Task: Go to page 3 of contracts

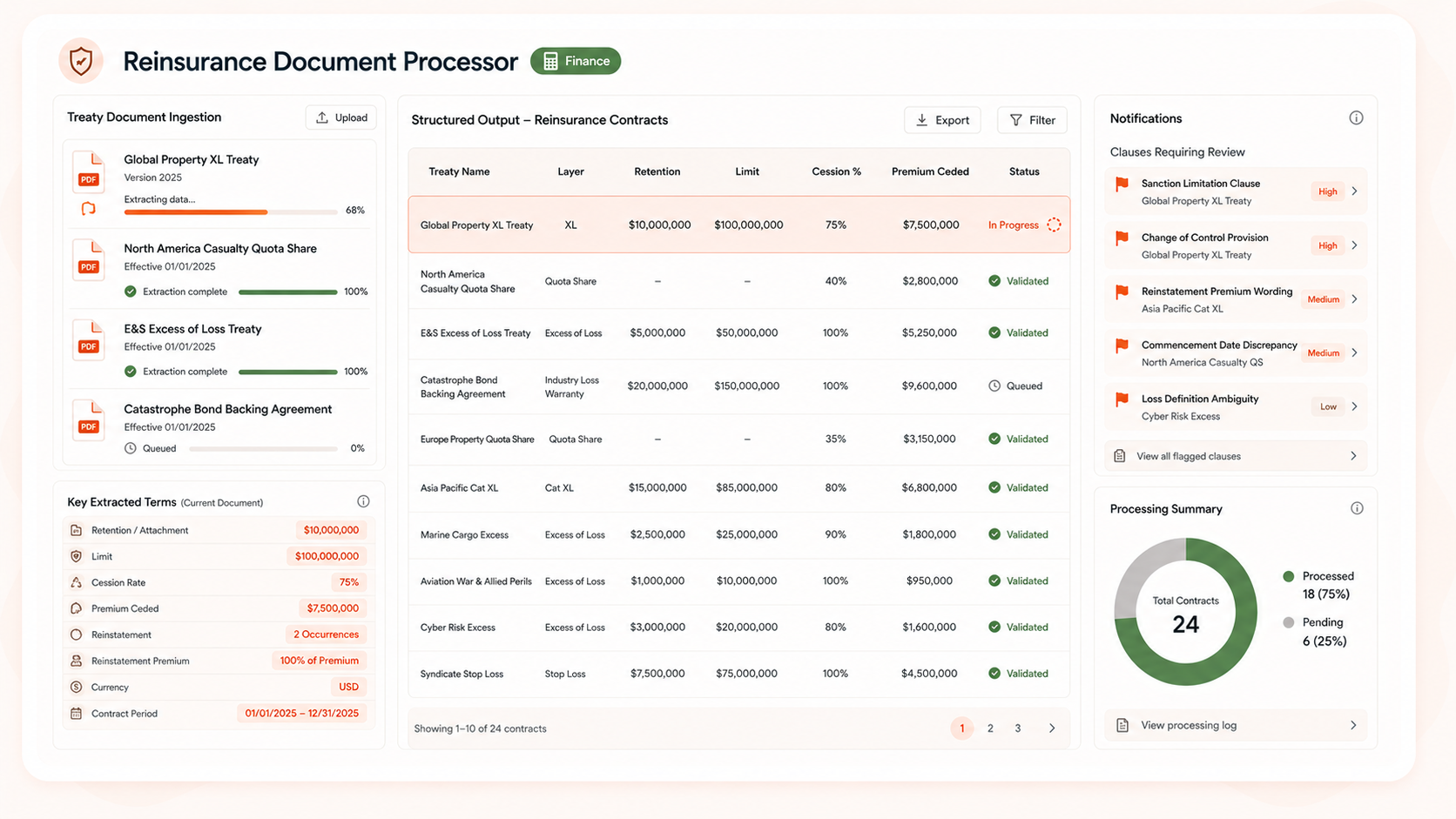Action: [x=1017, y=728]
